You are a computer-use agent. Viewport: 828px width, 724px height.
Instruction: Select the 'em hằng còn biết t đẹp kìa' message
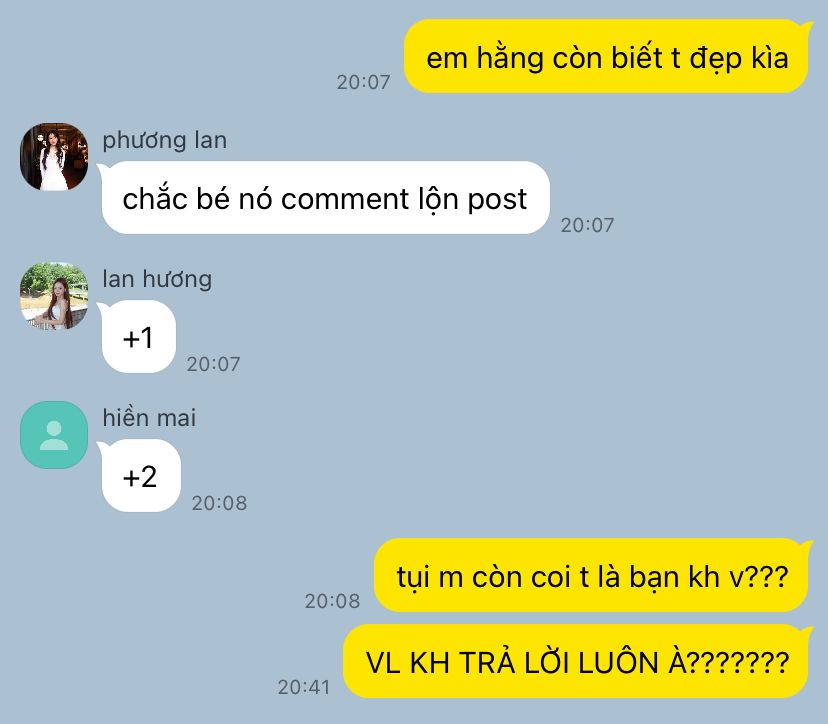click(607, 57)
